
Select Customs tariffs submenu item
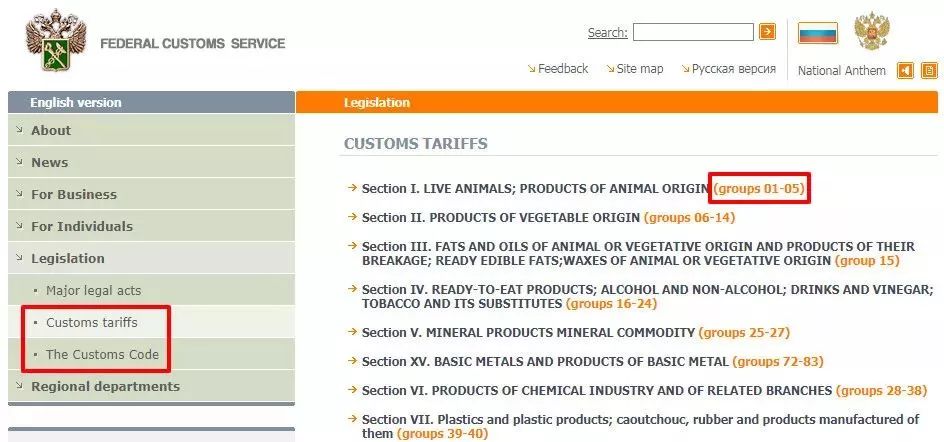point(92,322)
